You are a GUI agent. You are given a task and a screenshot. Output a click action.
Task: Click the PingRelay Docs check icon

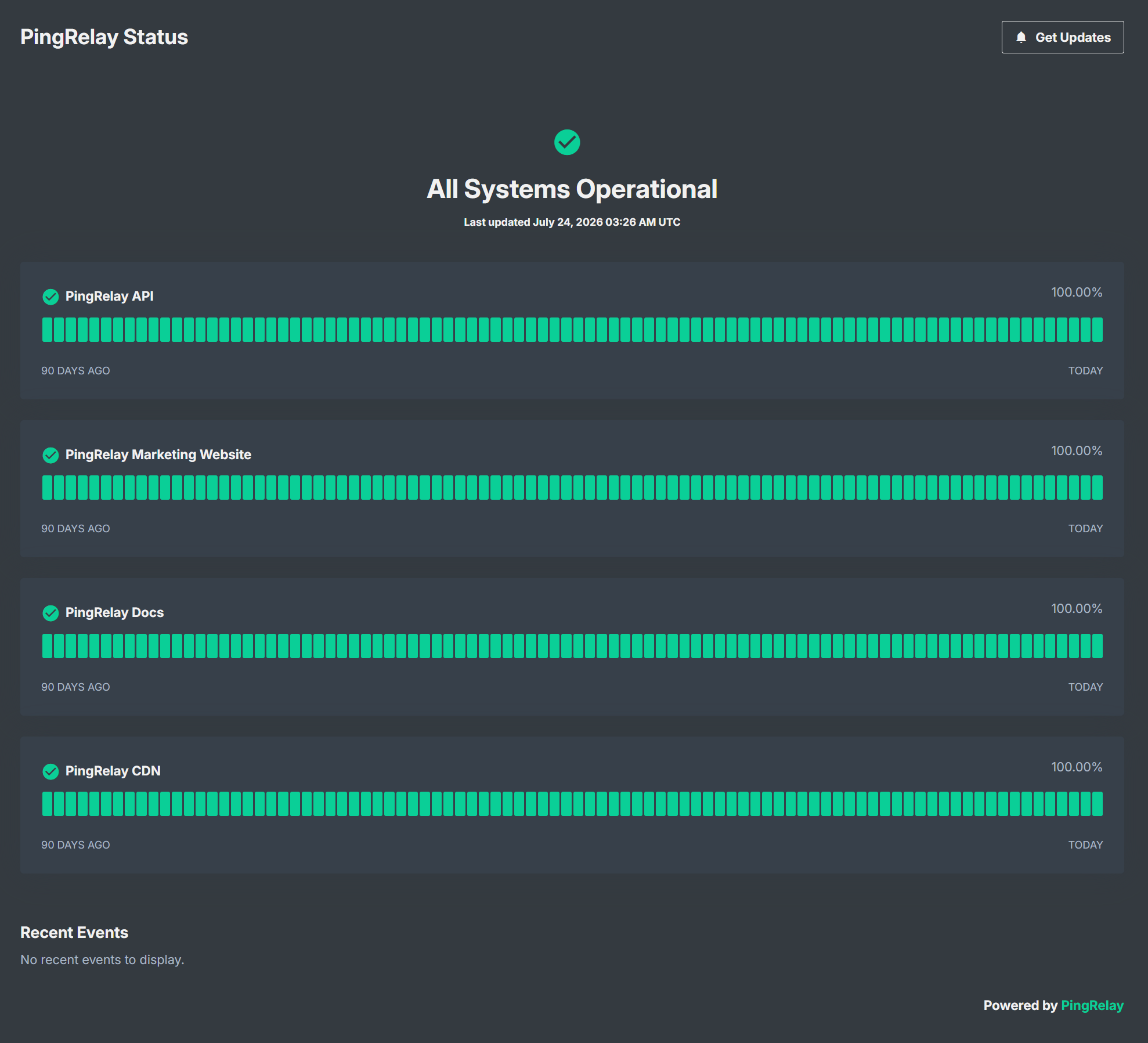point(50,613)
